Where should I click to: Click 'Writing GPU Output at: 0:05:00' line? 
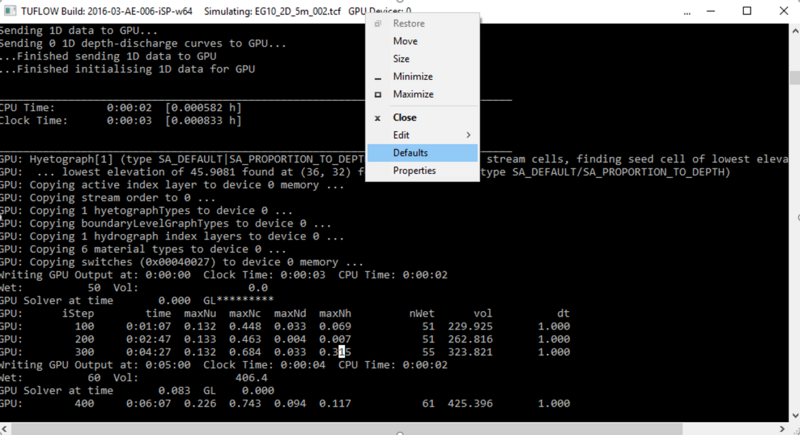(x=223, y=365)
